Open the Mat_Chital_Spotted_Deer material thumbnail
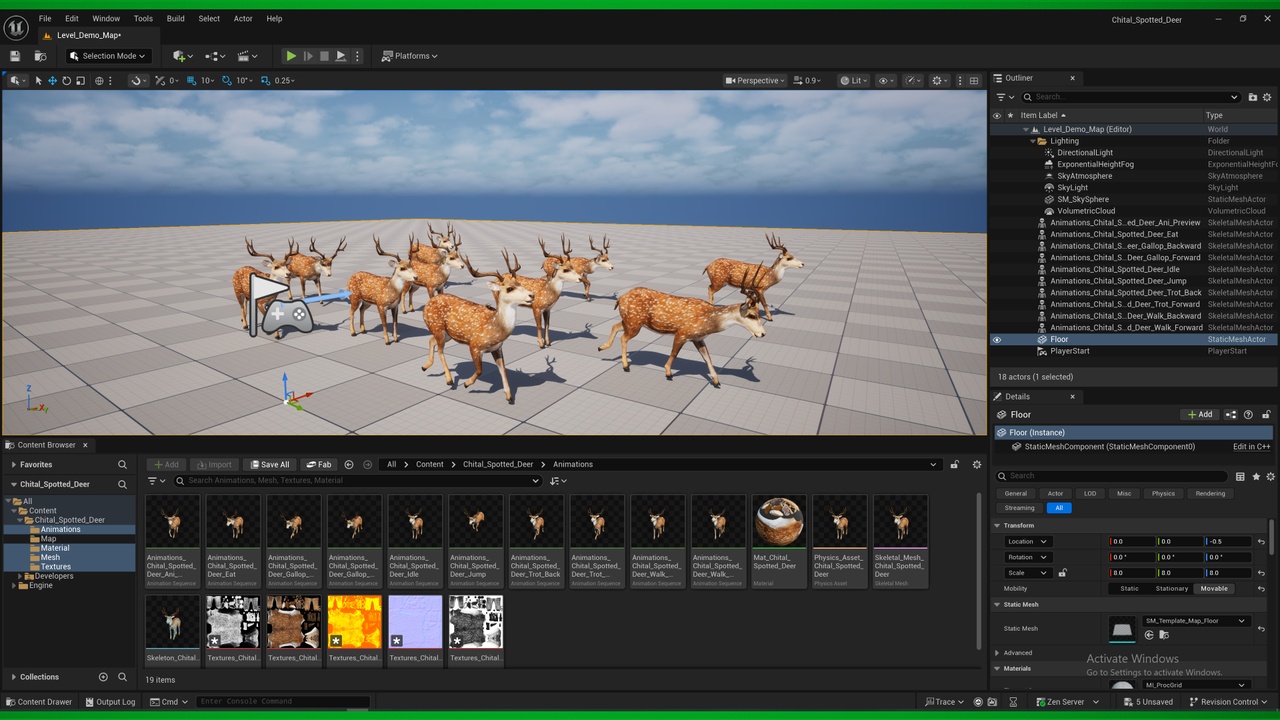The image size is (1280, 720). 779,521
